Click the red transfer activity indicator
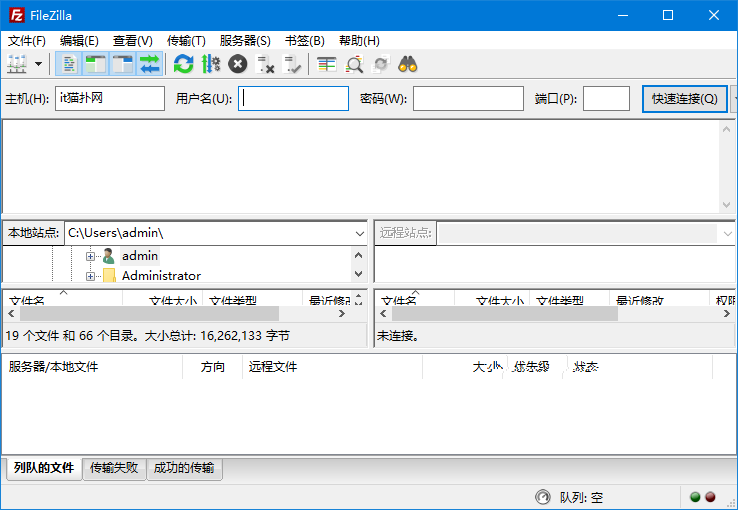Viewport: 738px width, 510px height. pyautogui.click(x=710, y=497)
